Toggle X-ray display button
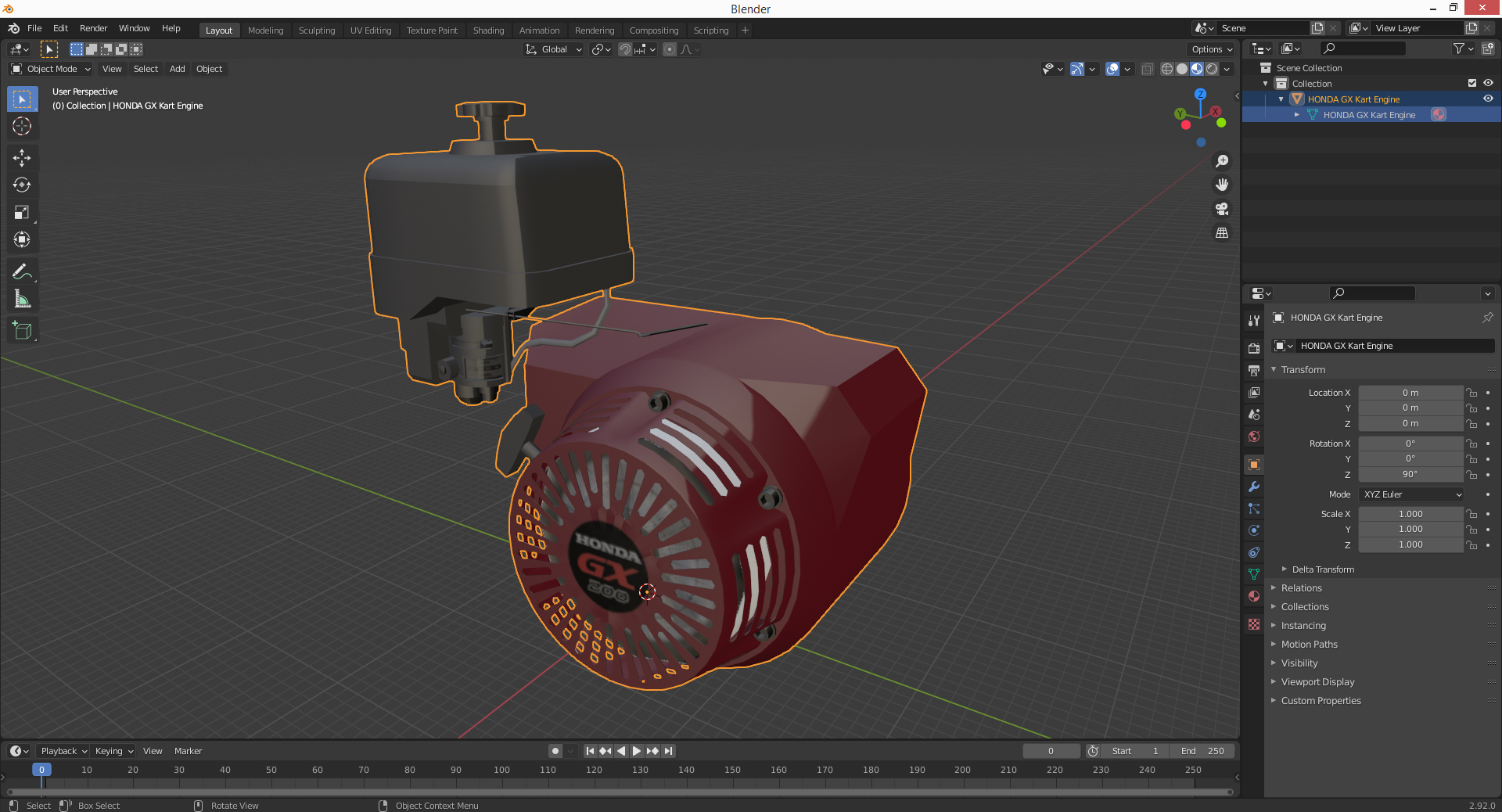This screenshot has width=1502, height=812. point(1147,69)
